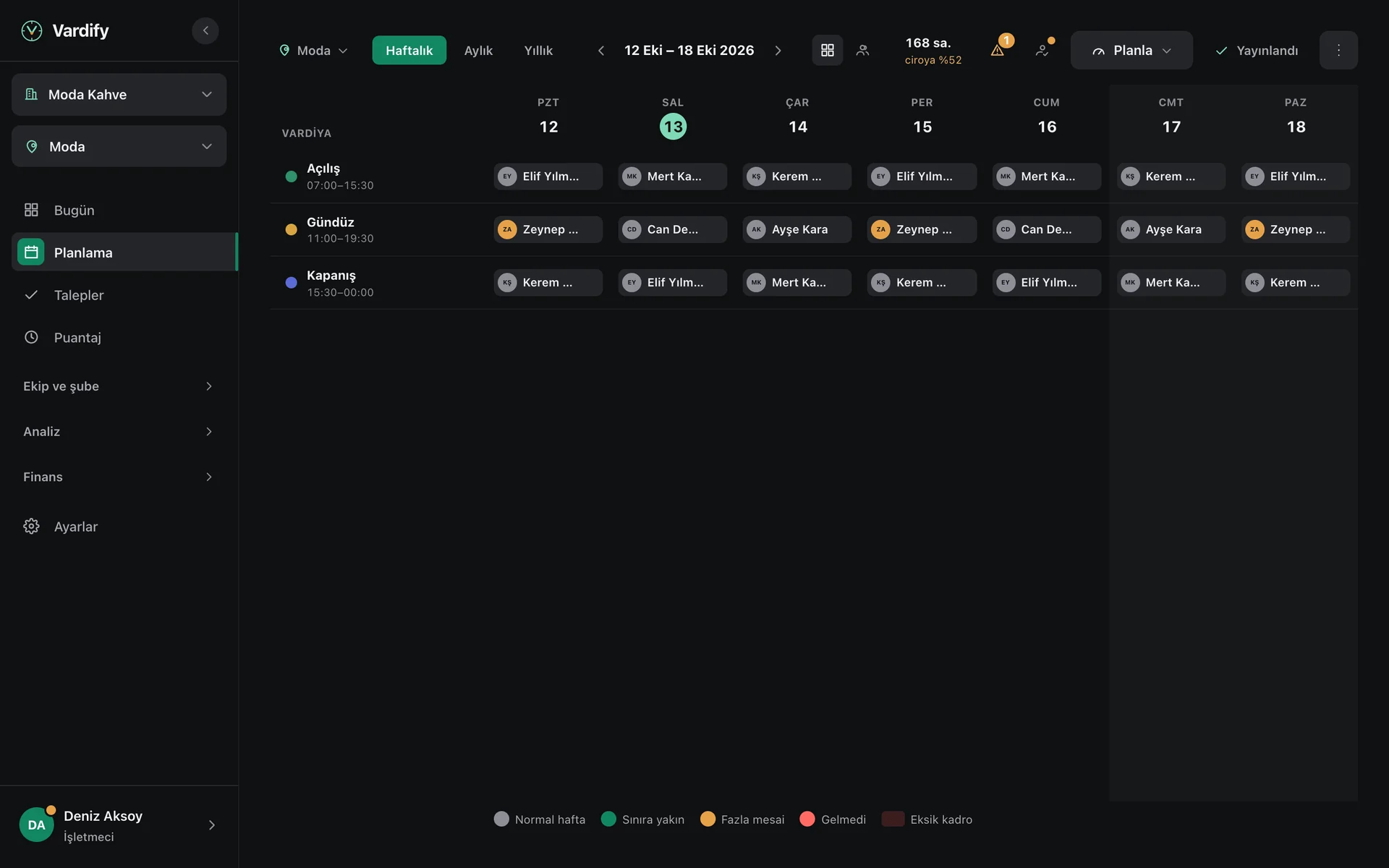Select the Yıllık view tab
Viewport: 1389px width, 868px height.
538,50
